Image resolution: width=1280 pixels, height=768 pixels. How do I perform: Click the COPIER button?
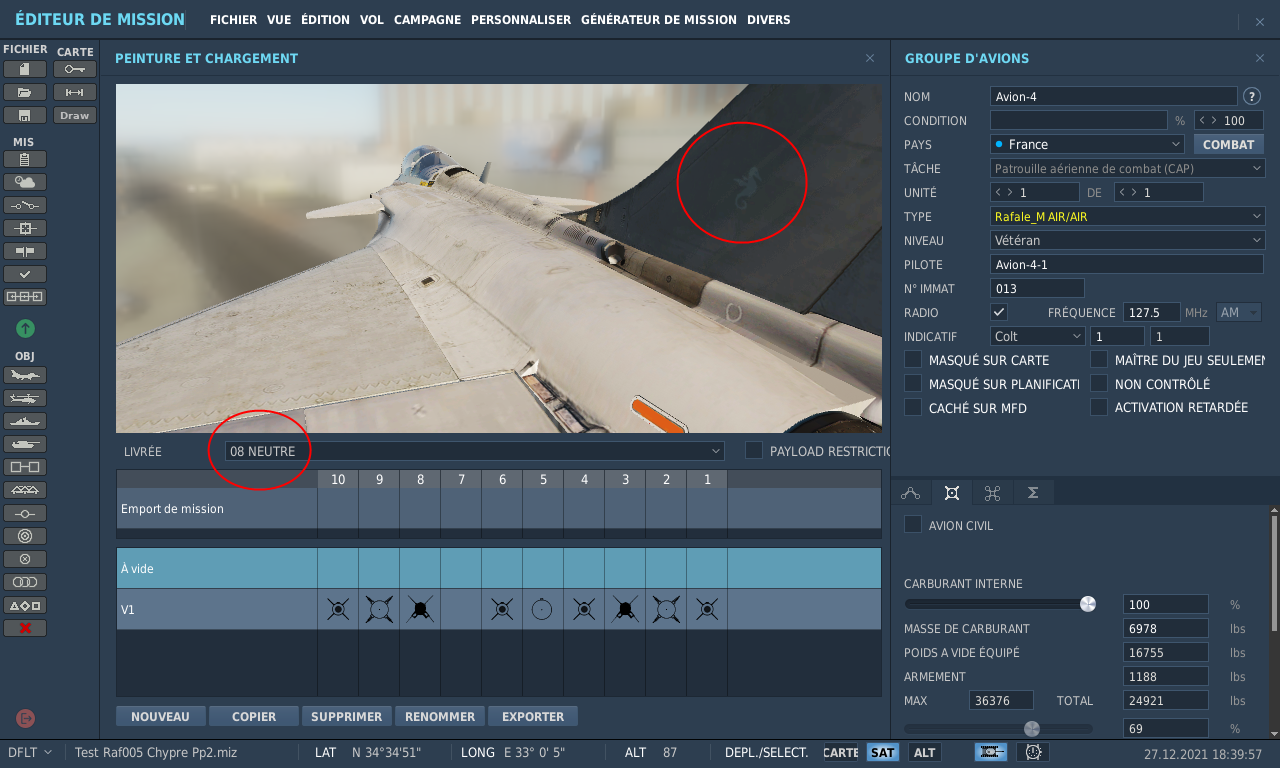click(254, 716)
